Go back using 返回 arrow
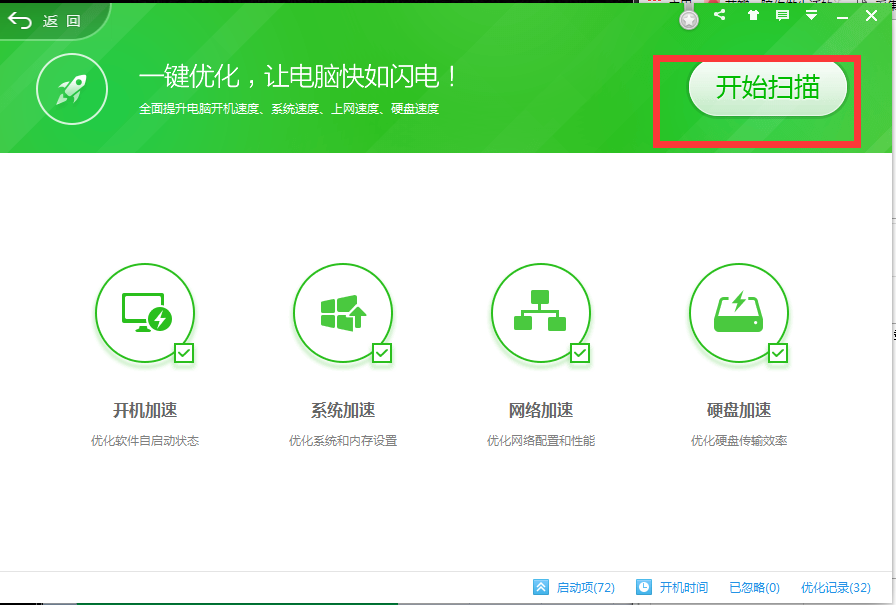896x605 pixels. click(x=45, y=21)
